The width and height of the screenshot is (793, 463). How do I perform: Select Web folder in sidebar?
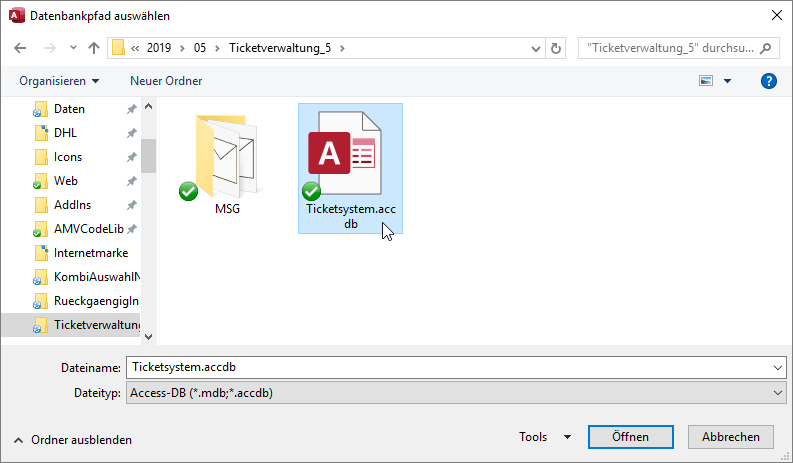click(x=66, y=181)
